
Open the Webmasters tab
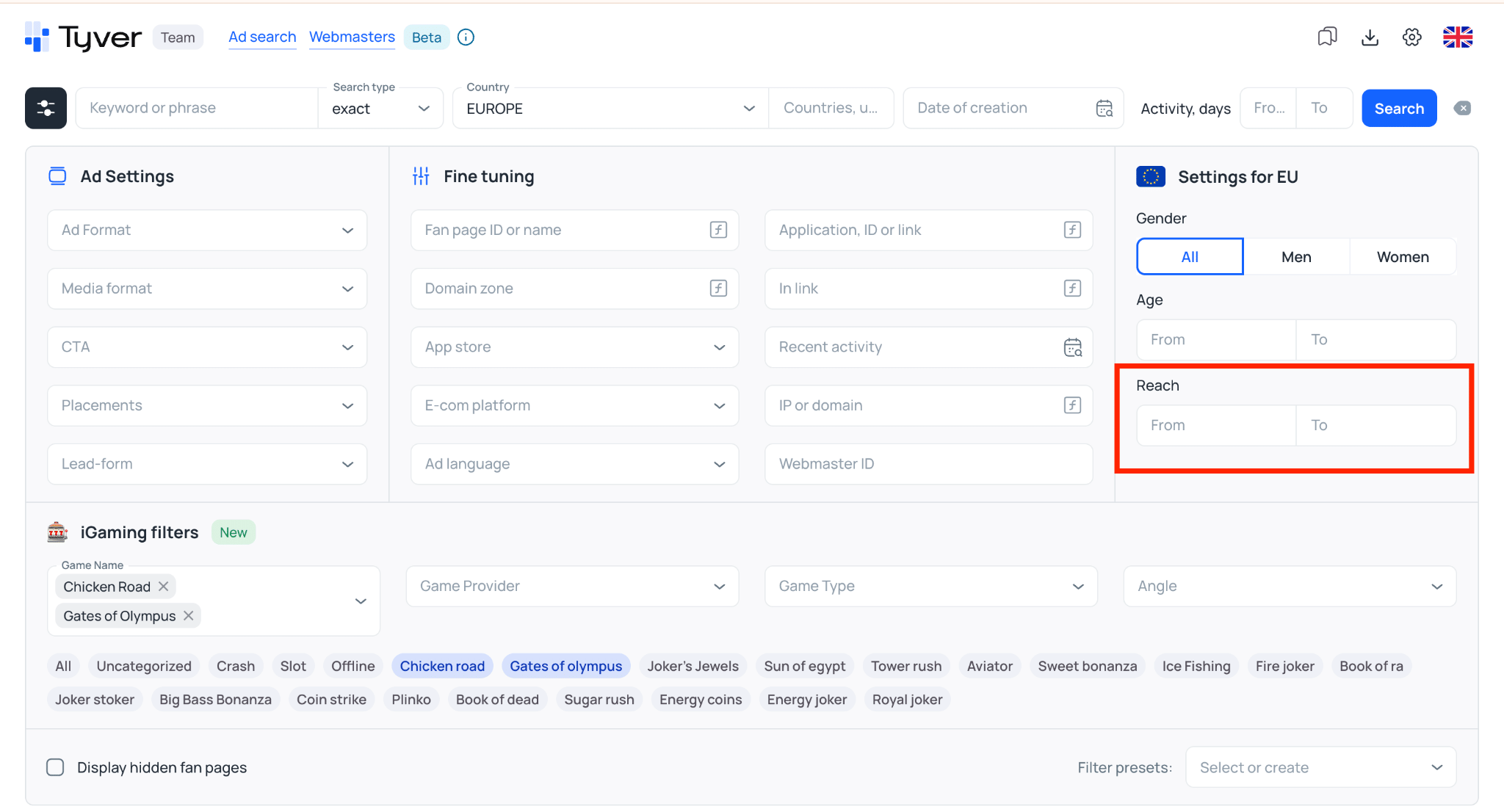coord(352,37)
